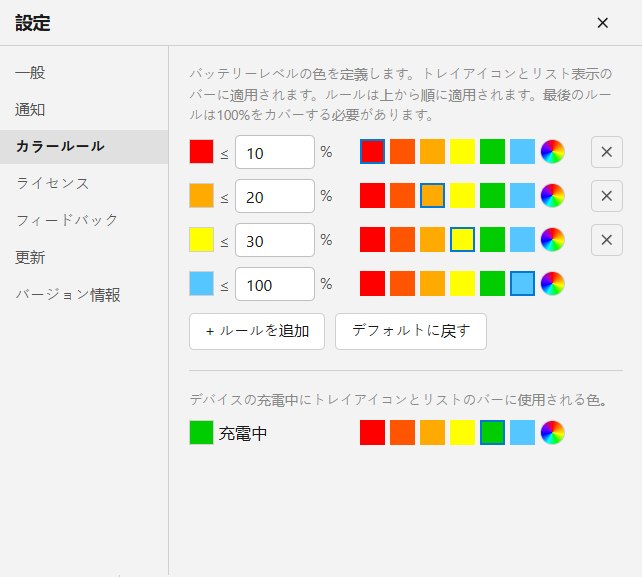The height and width of the screenshot is (577, 642).
Task: Click the red preview swatch beside 10
Action: pos(201,152)
